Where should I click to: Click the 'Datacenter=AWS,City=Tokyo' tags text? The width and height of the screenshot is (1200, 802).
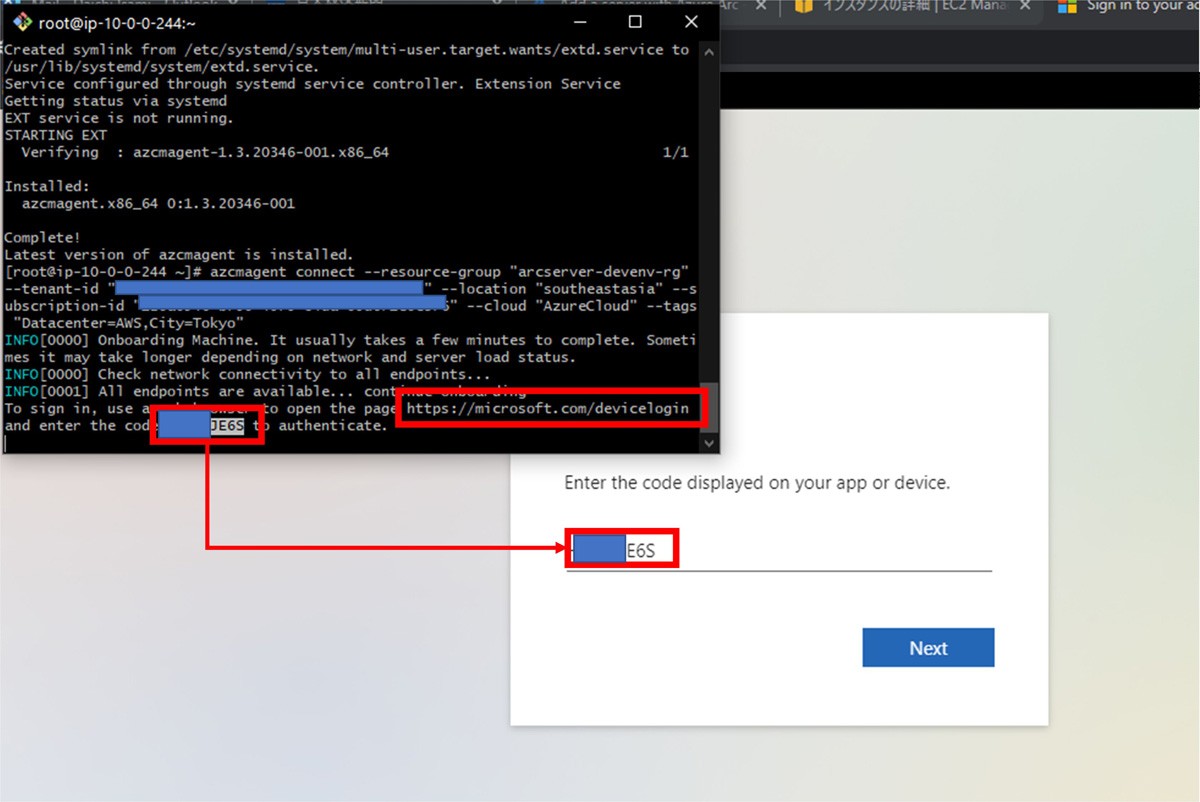pos(129,323)
